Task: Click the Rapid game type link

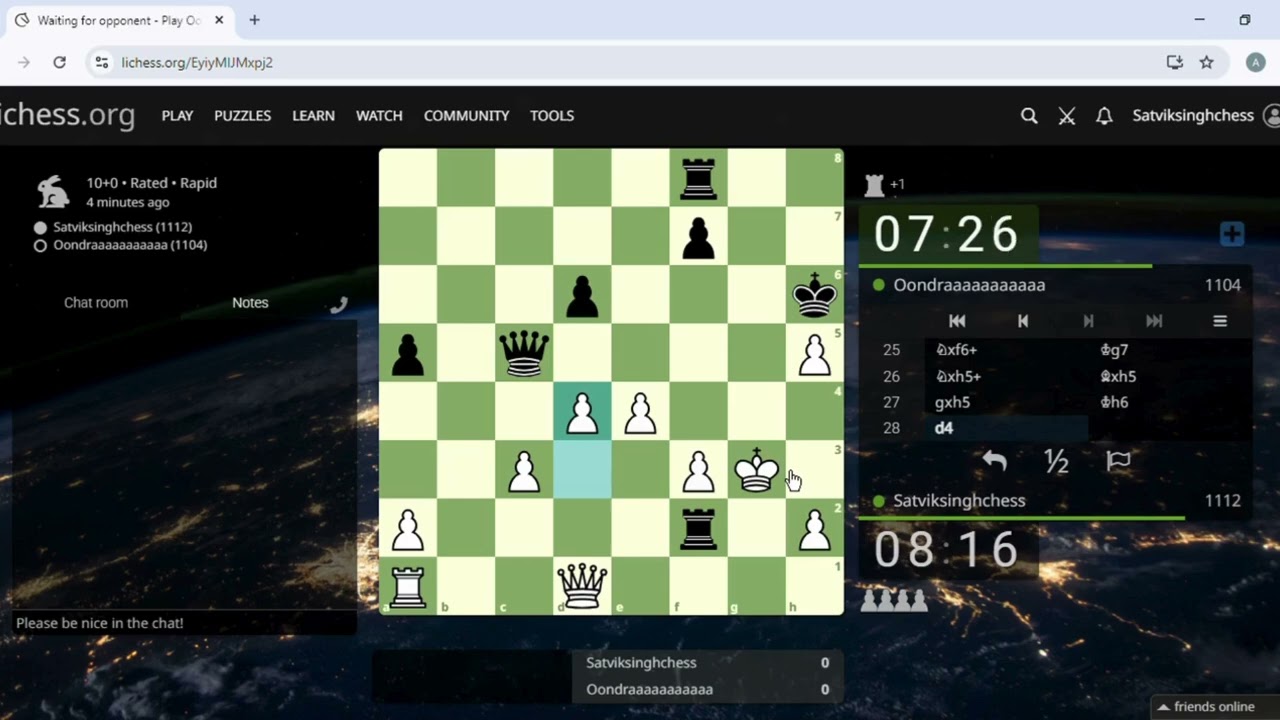Action: [x=197, y=183]
